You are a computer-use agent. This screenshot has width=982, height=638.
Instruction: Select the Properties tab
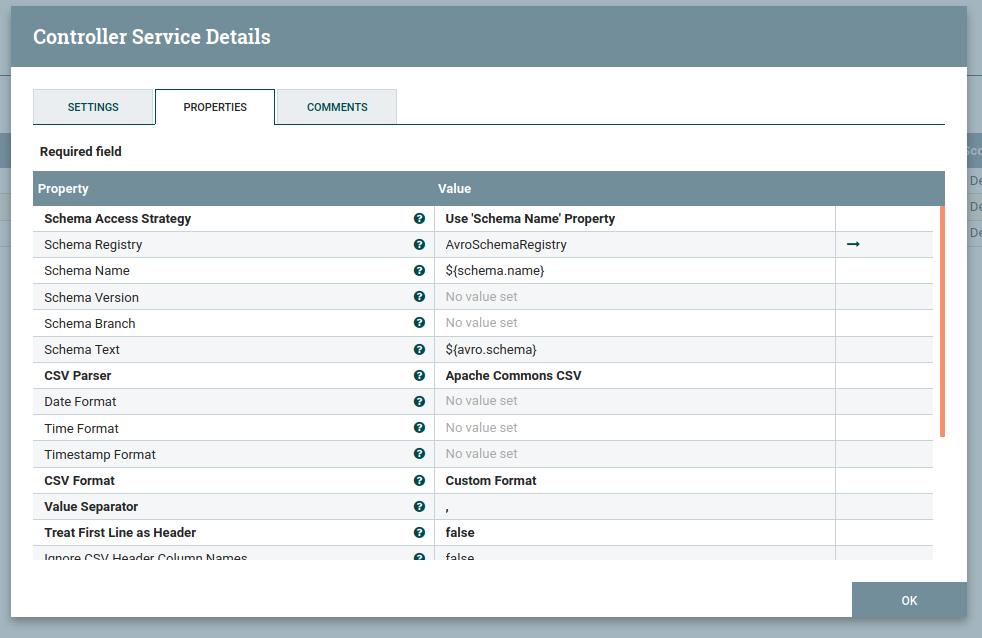pos(215,107)
